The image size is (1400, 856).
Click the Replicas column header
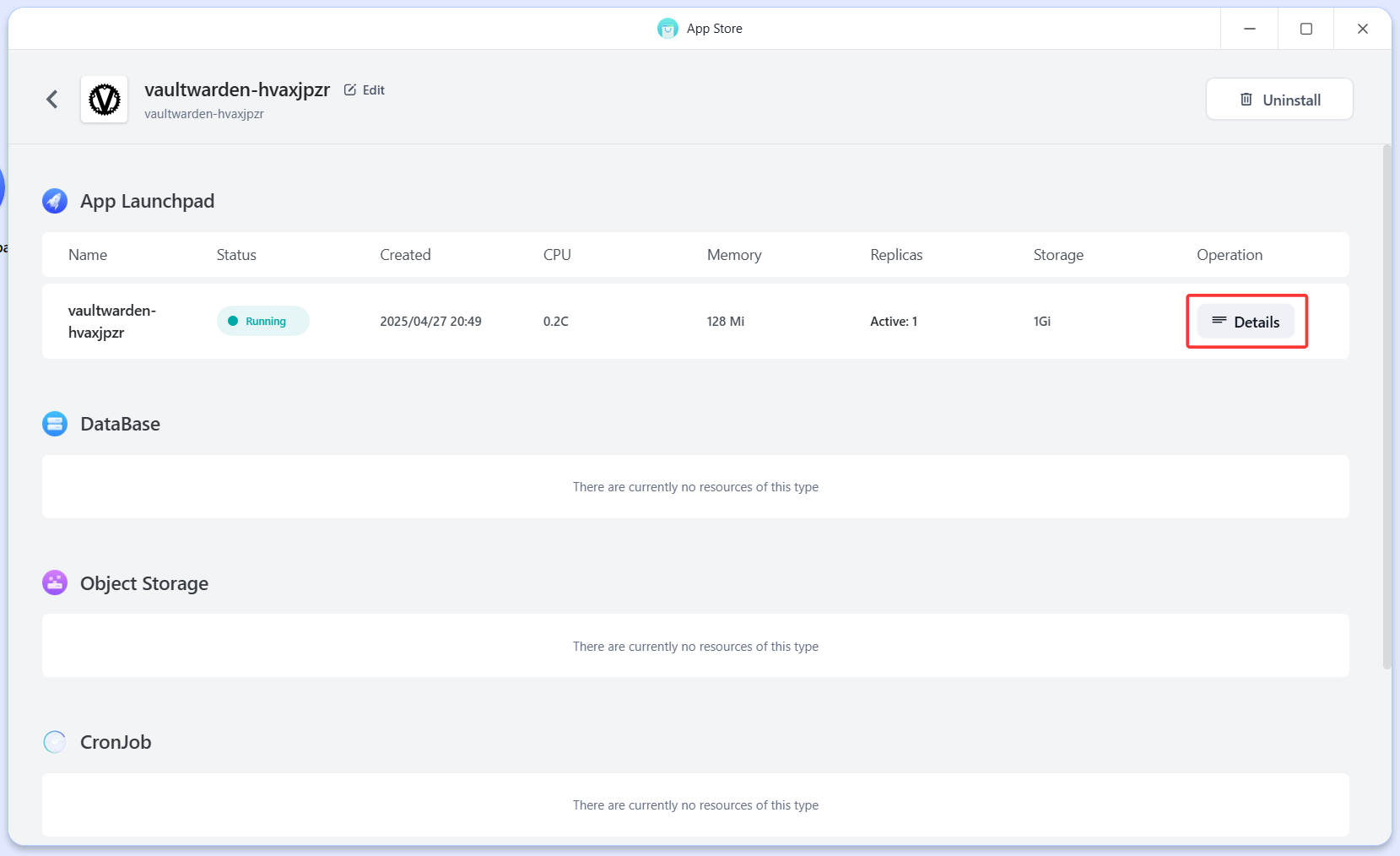[896, 255]
